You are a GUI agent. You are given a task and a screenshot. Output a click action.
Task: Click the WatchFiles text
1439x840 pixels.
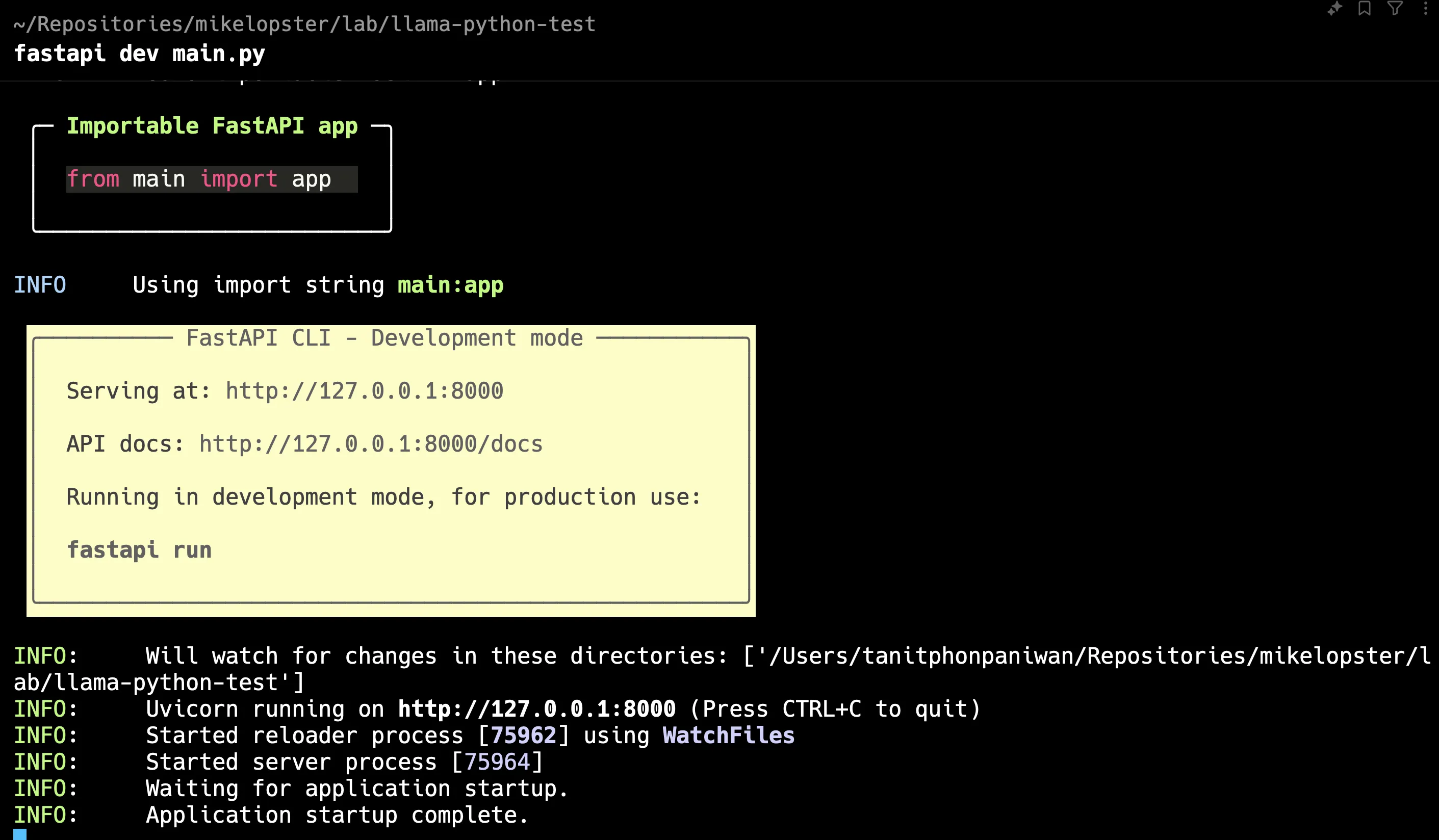(729, 736)
